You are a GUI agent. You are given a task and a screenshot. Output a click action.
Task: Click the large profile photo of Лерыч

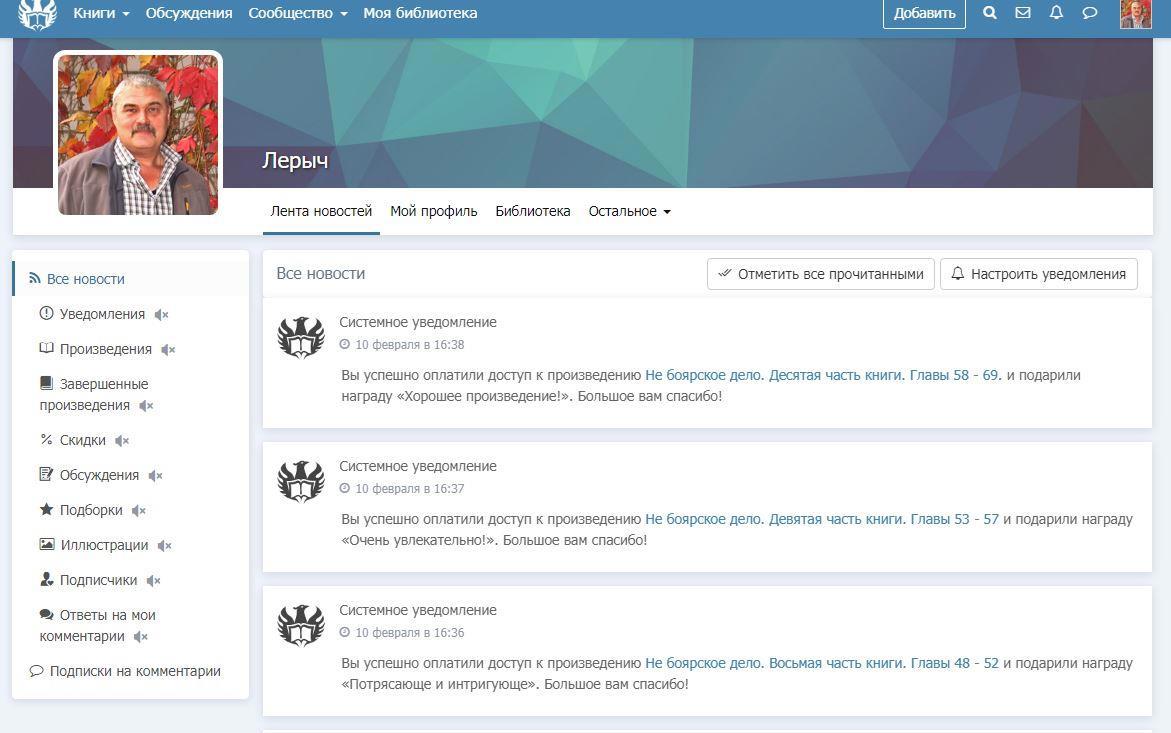[138, 134]
